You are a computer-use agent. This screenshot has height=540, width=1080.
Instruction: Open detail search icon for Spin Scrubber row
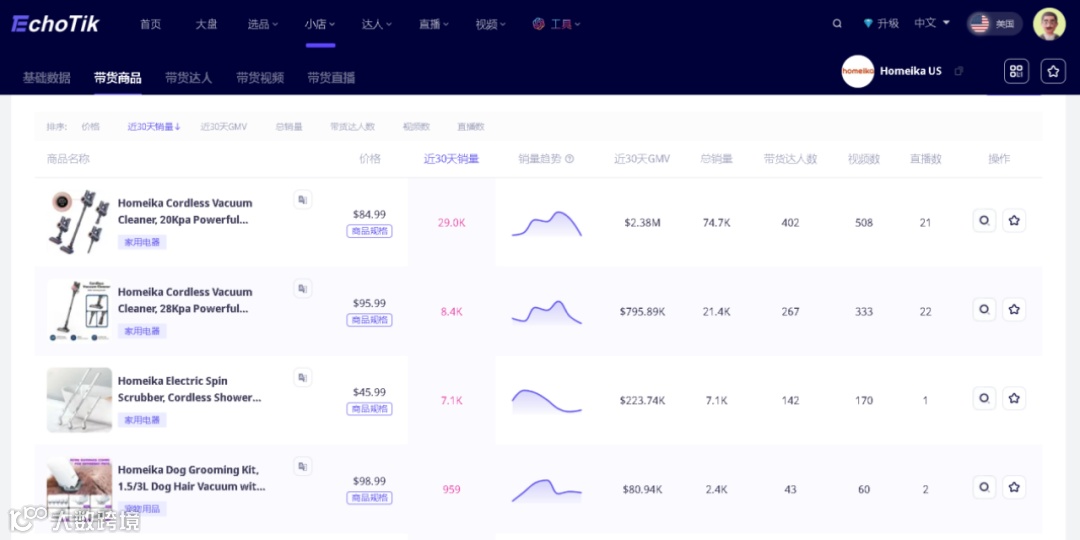point(984,398)
